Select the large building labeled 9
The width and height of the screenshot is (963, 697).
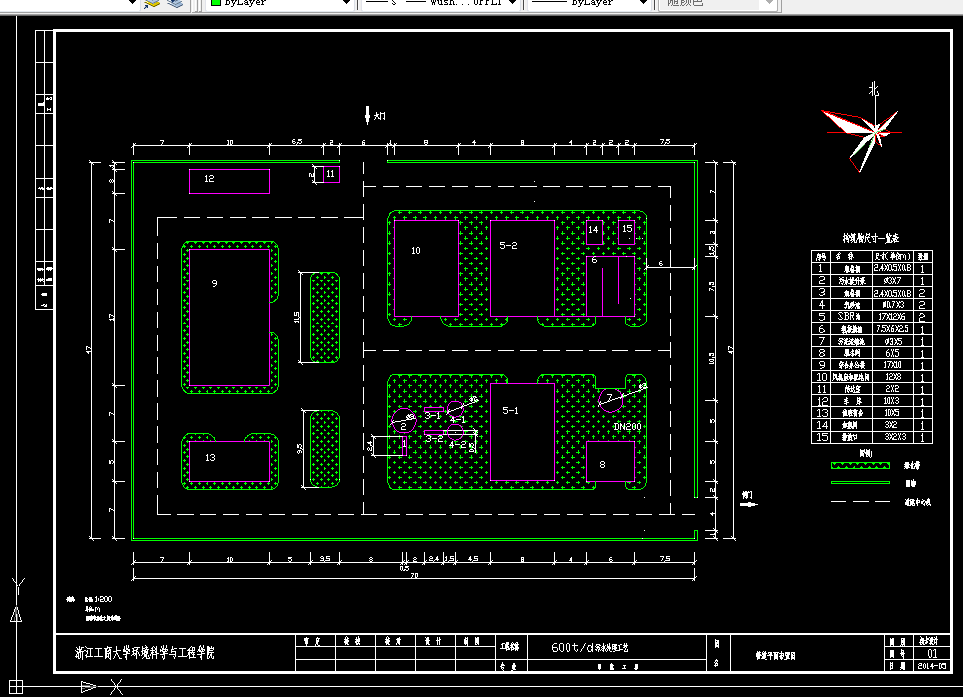tap(229, 317)
